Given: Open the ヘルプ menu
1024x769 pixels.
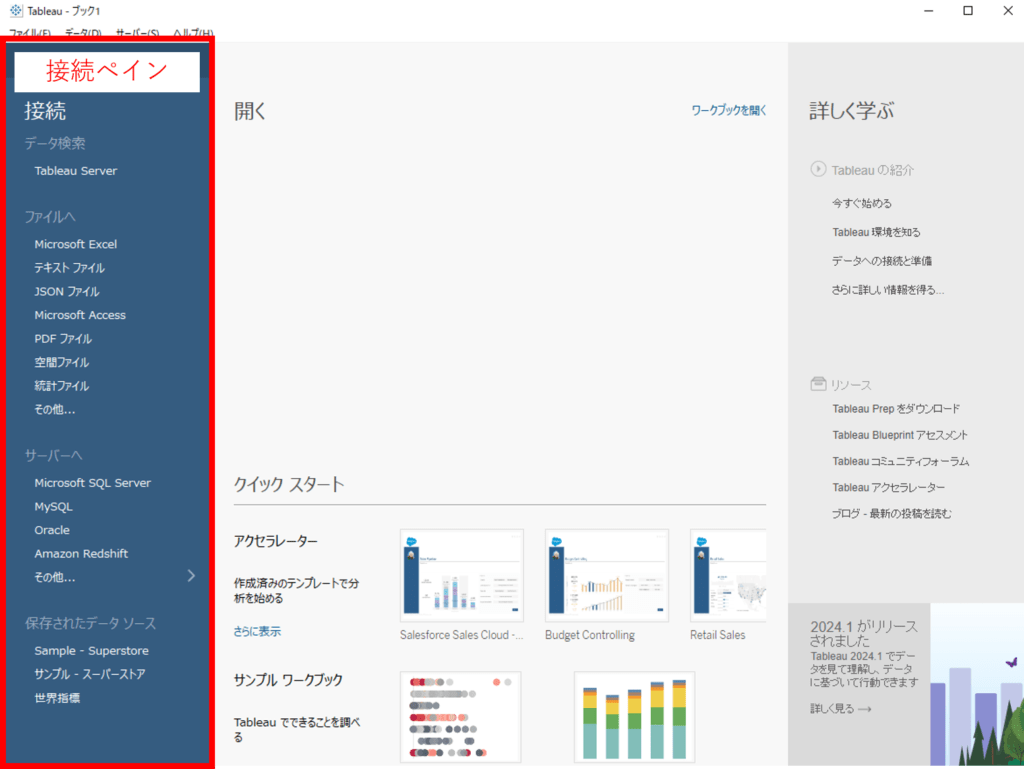Looking at the screenshot, I should (193, 34).
